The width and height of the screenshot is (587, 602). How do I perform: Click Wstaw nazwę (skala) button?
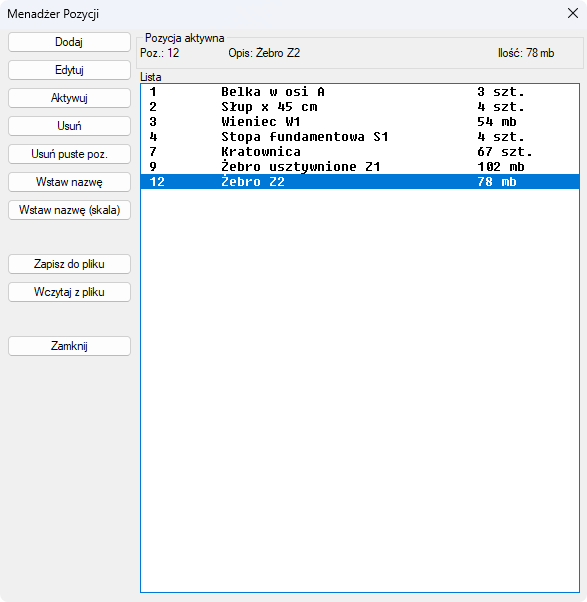click(x=69, y=210)
